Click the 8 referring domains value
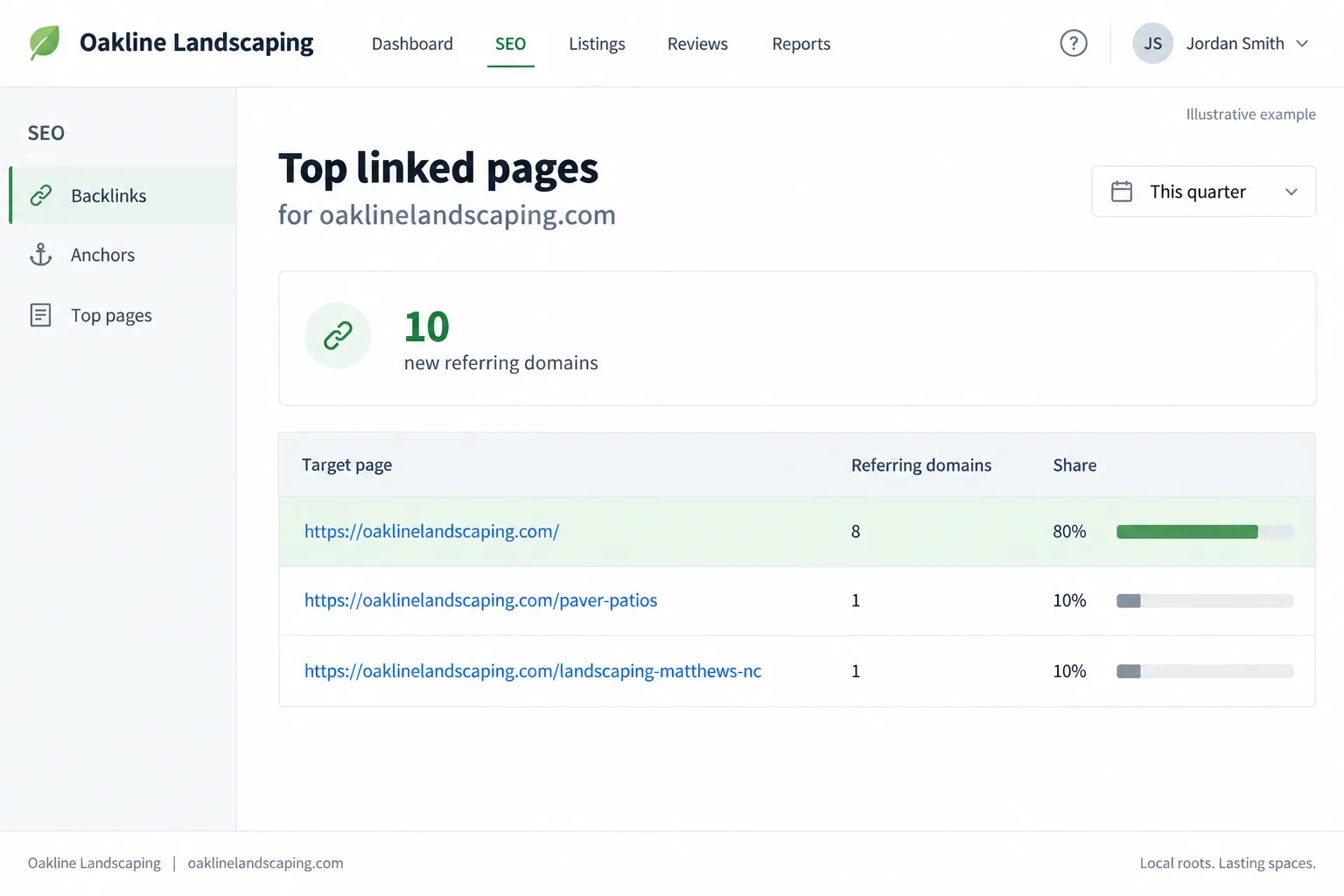Image resolution: width=1344 pixels, height=896 pixels. pos(856,531)
